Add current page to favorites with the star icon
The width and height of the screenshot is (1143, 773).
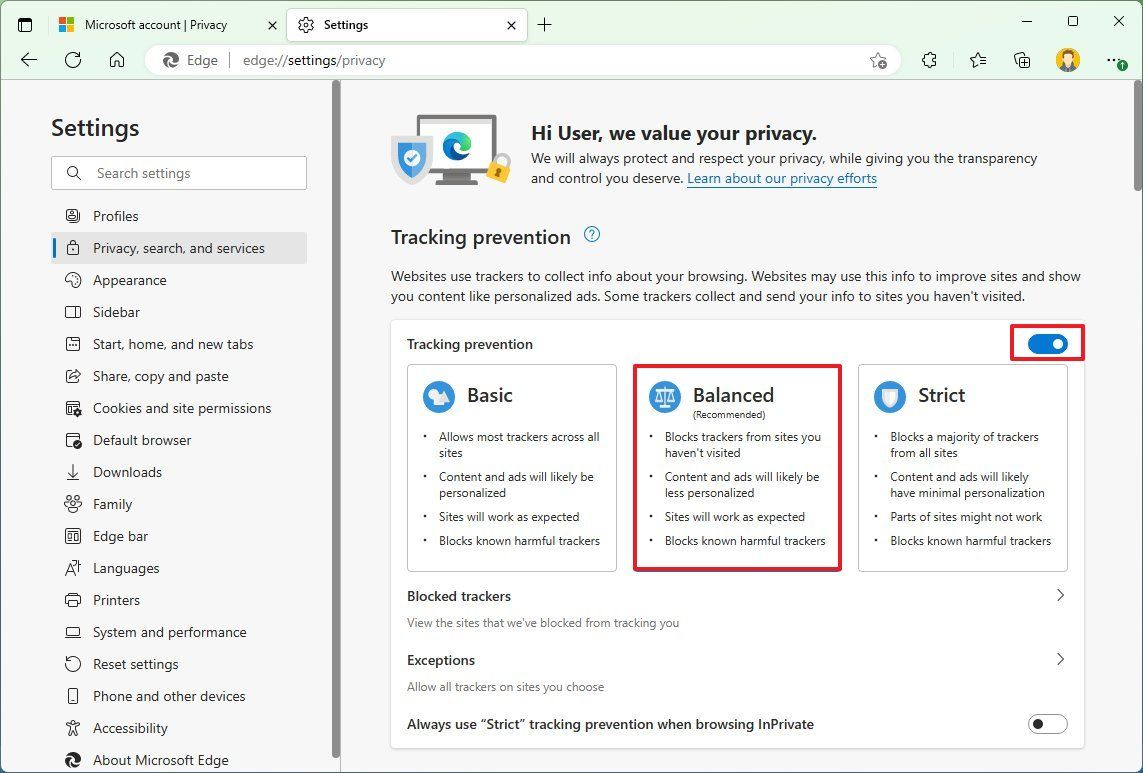click(877, 60)
